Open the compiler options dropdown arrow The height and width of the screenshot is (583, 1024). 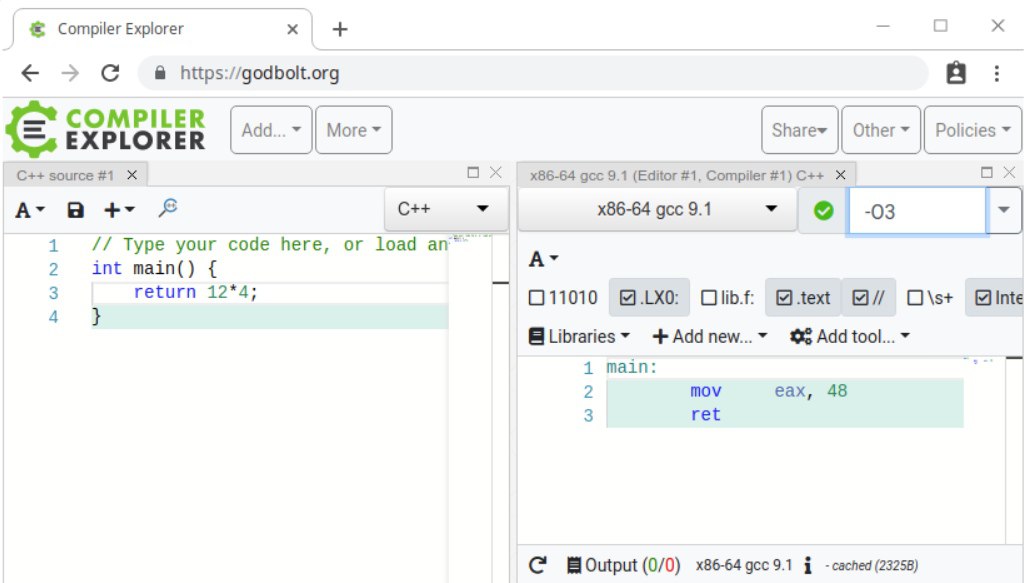(x=1004, y=210)
